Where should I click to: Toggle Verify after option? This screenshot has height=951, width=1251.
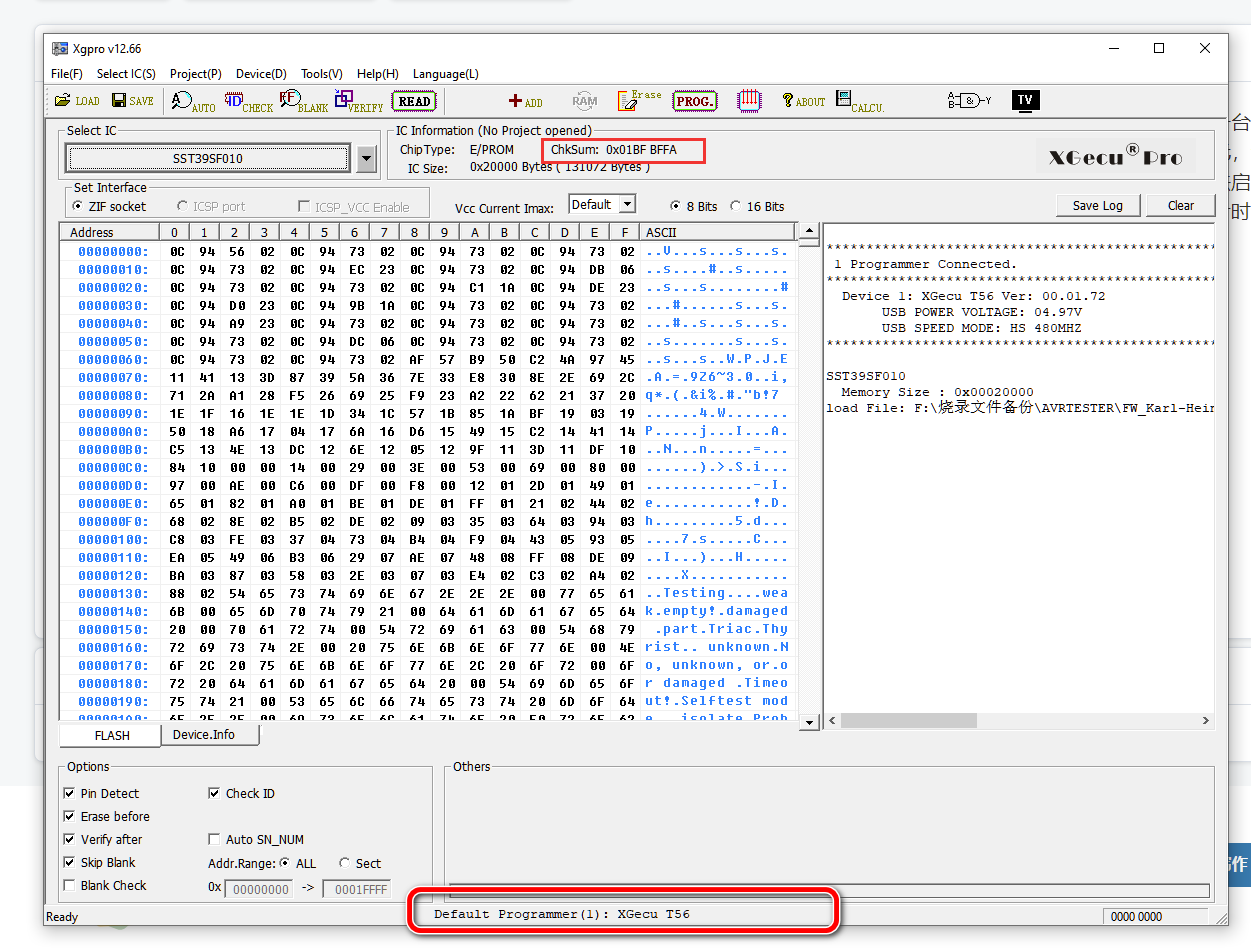click(102, 839)
